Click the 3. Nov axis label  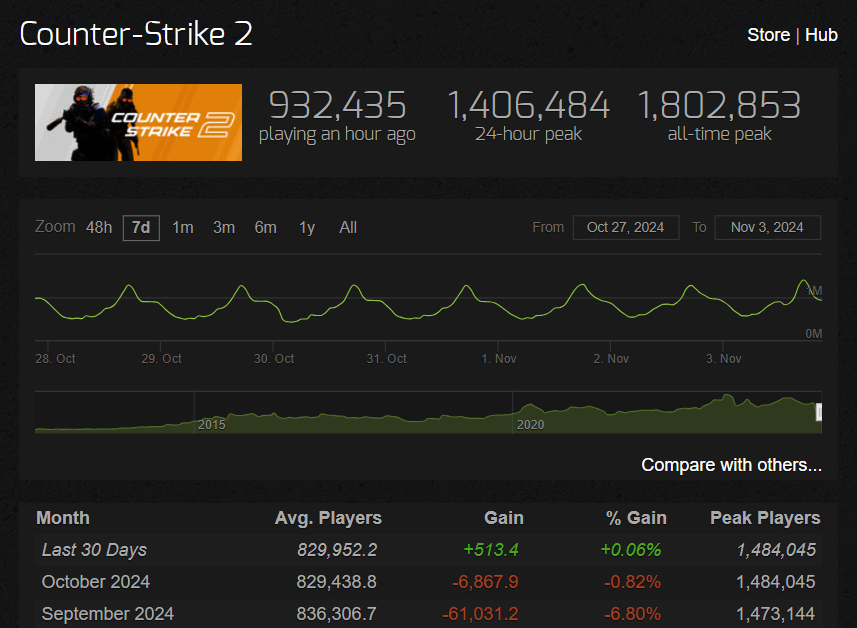tap(724, 359)
